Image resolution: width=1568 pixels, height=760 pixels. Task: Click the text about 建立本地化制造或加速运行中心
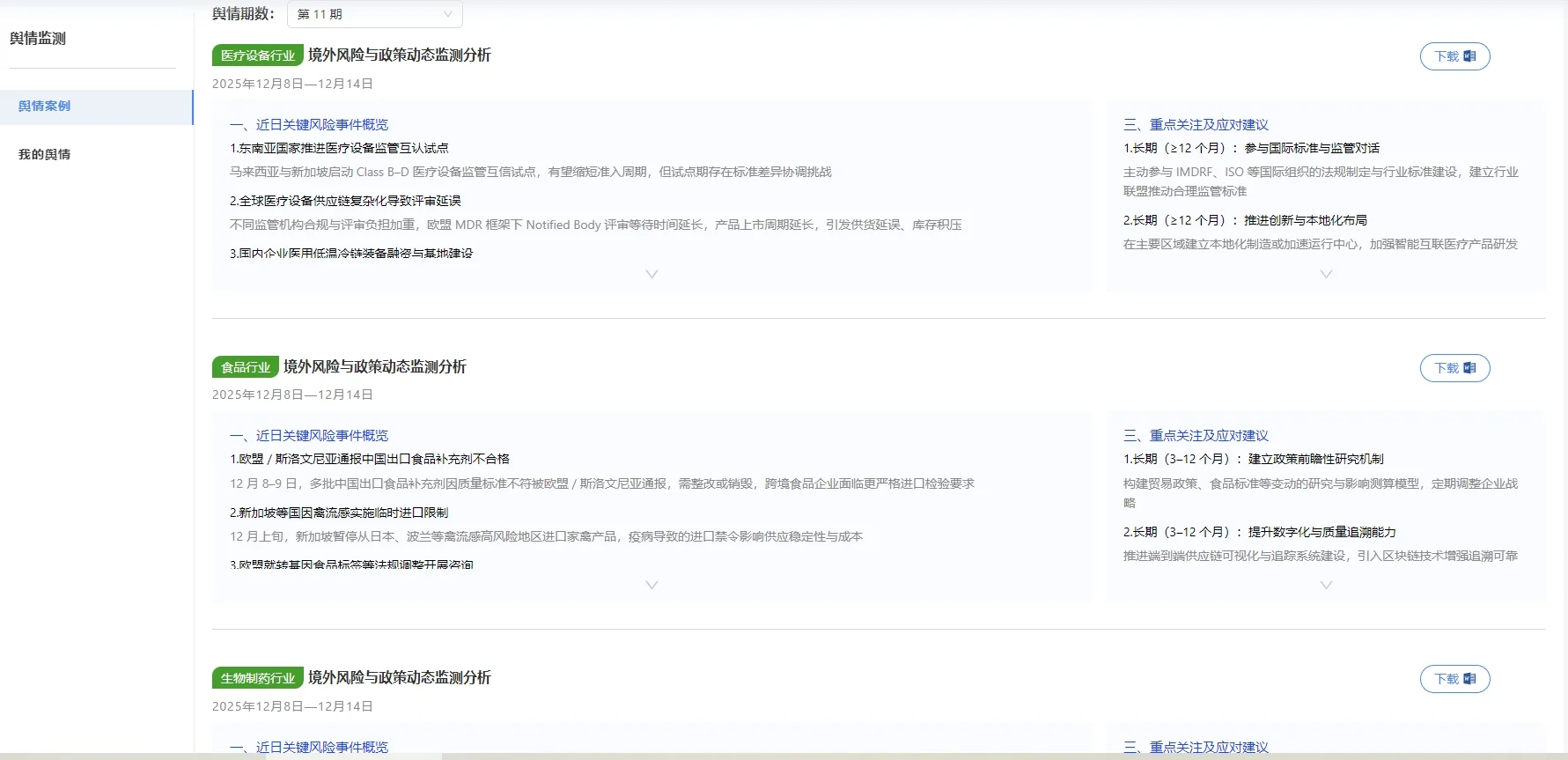coord(1321,244)
